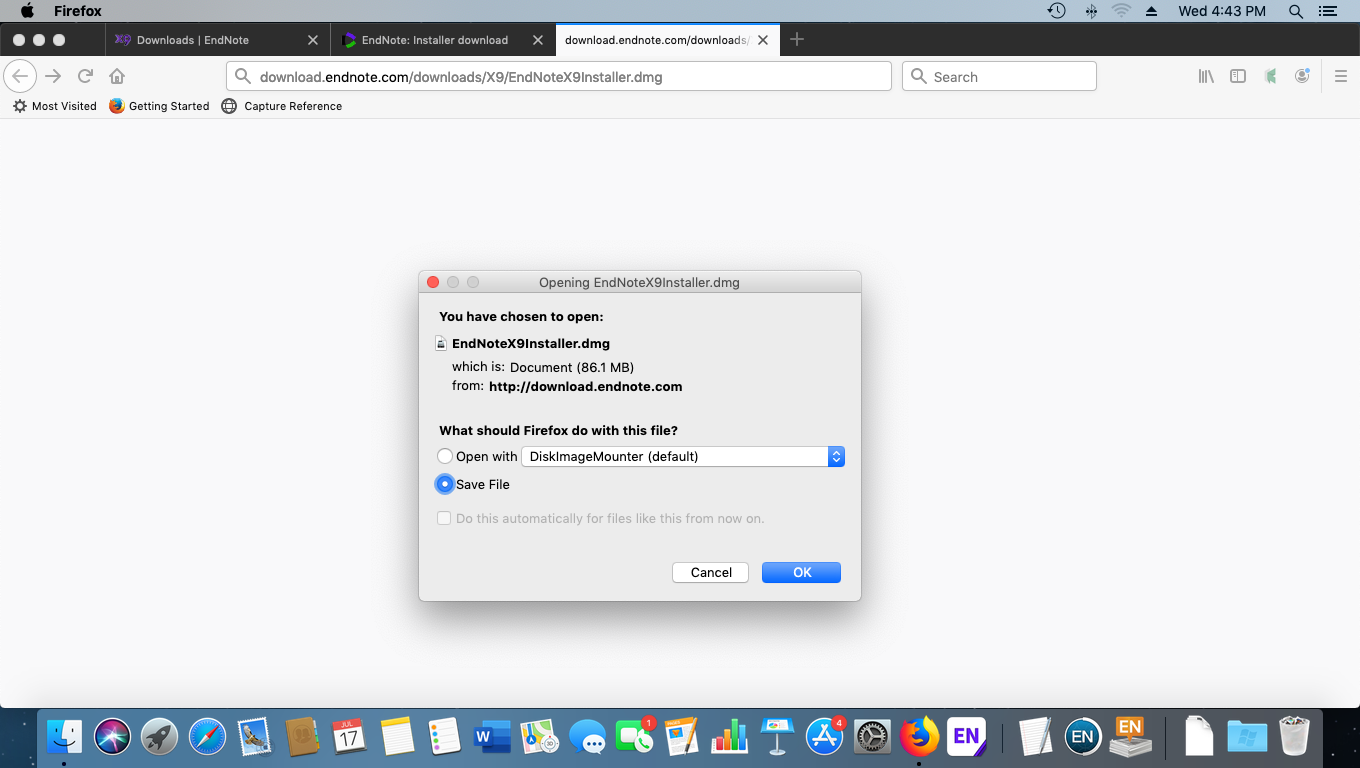Image resolution: width=1360 pixels, height=768 pixels.
Task: Open TextEdit from the Dock
Action: point(1035,738)
